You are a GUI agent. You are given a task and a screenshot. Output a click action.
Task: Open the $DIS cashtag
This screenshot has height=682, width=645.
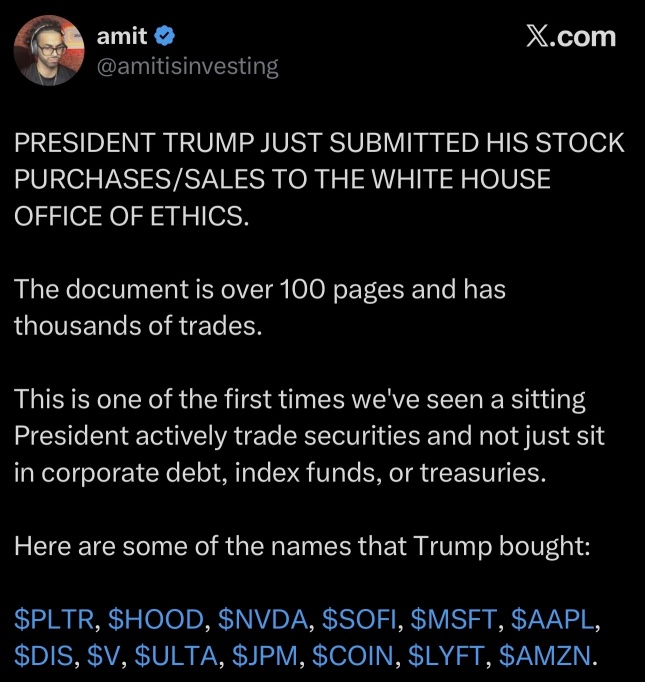pos(43,655)
